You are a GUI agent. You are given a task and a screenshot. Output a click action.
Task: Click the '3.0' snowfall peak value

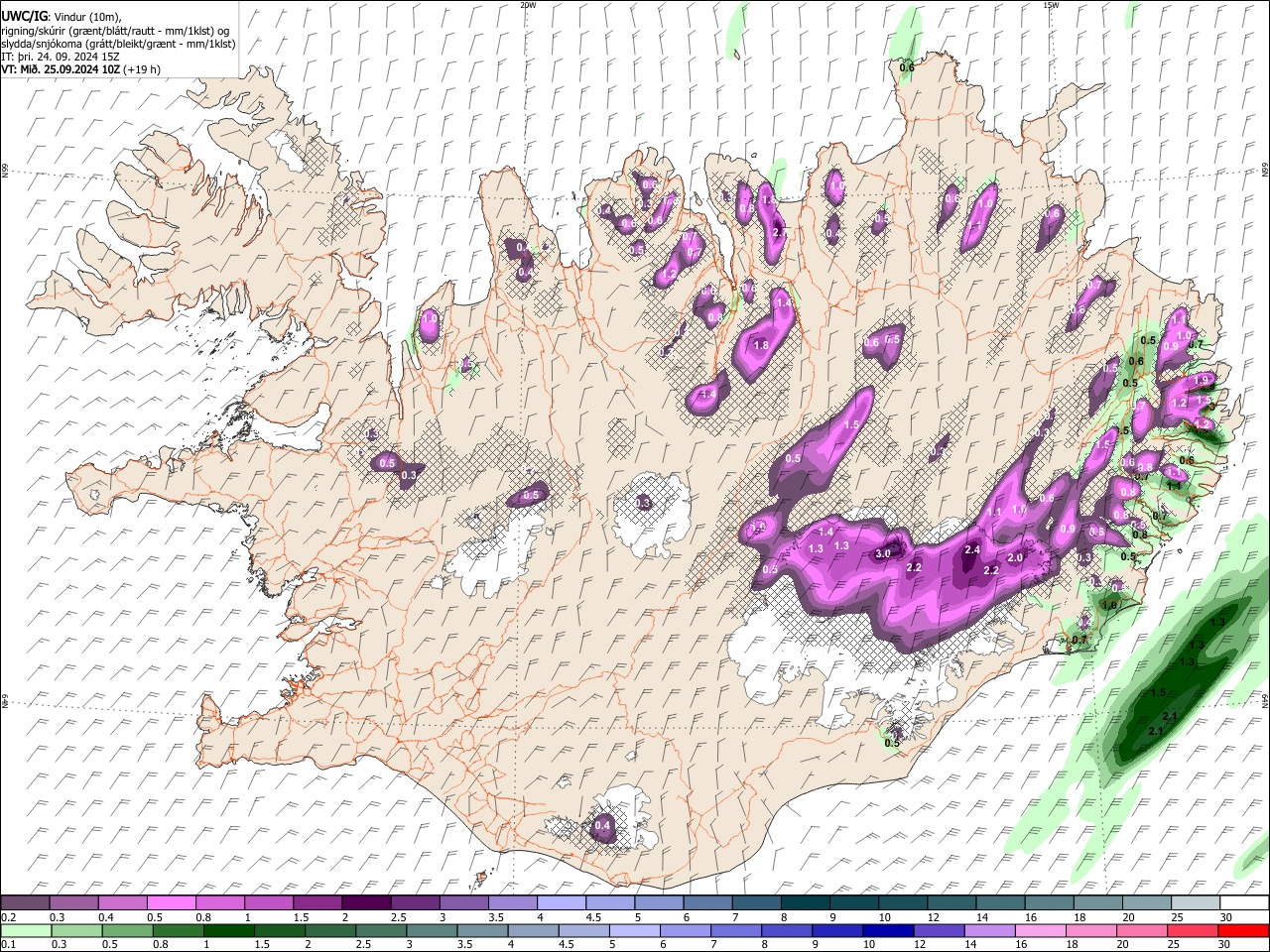point(883,554)
